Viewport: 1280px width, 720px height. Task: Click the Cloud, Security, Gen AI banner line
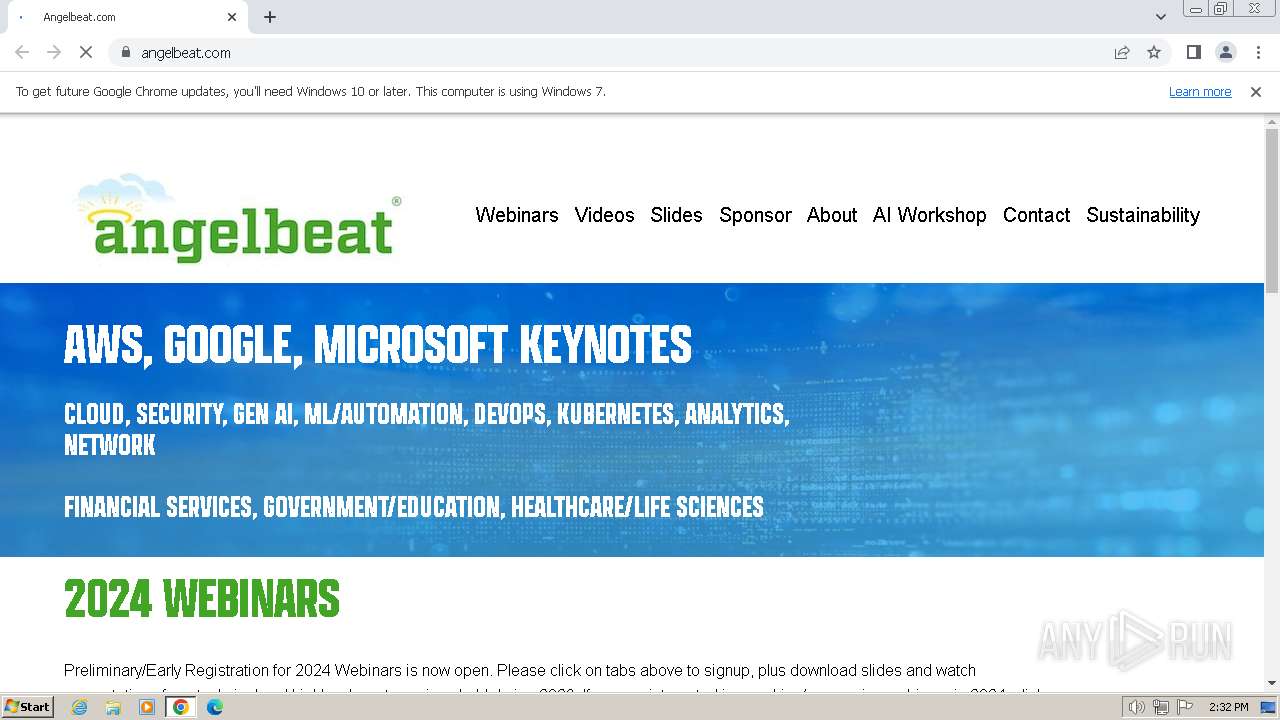click(427, 429)
